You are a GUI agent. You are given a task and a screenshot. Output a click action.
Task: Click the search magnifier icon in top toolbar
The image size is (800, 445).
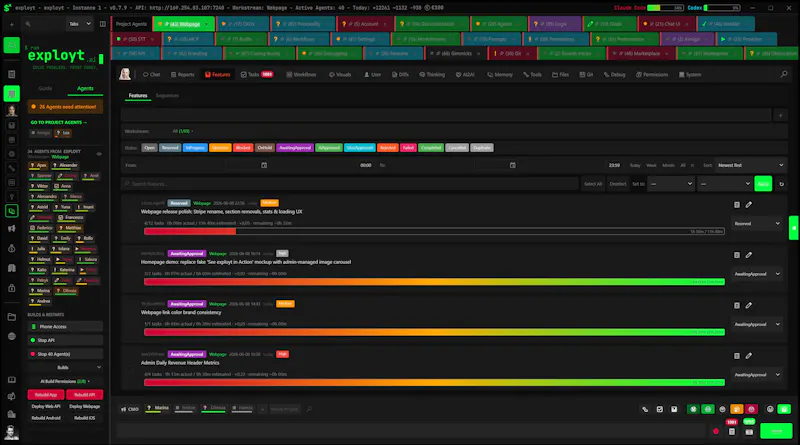(784, 75)
